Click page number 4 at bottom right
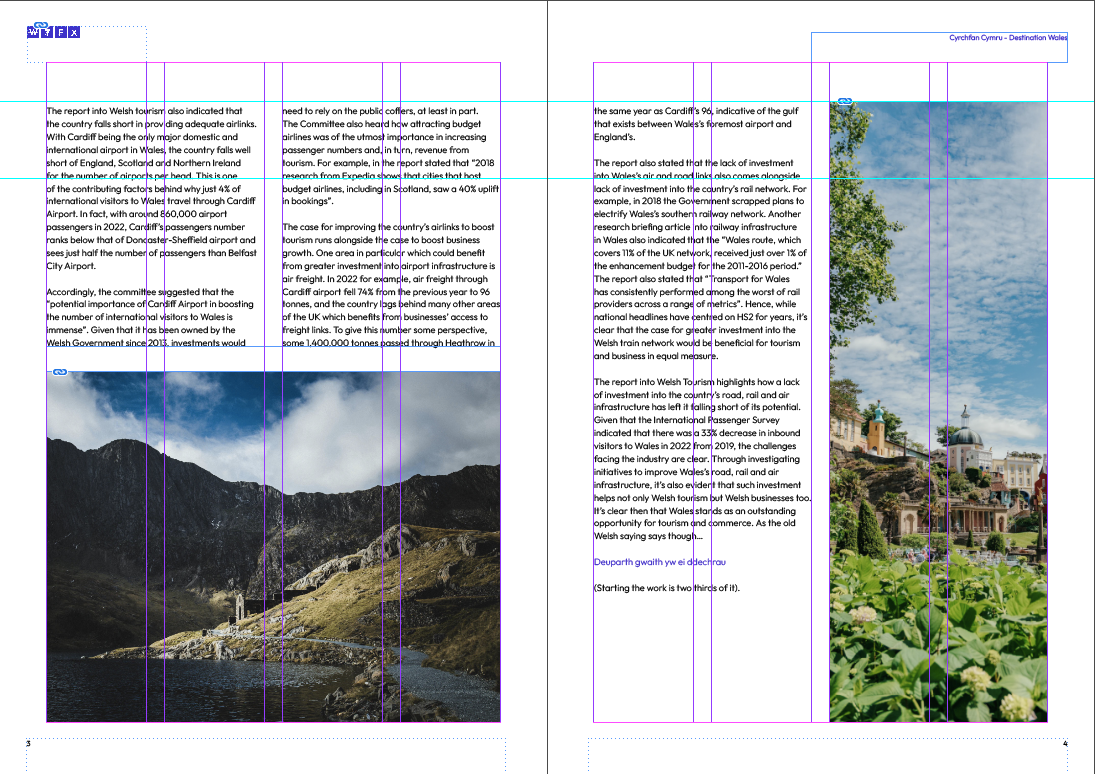 coord(1065,743)
